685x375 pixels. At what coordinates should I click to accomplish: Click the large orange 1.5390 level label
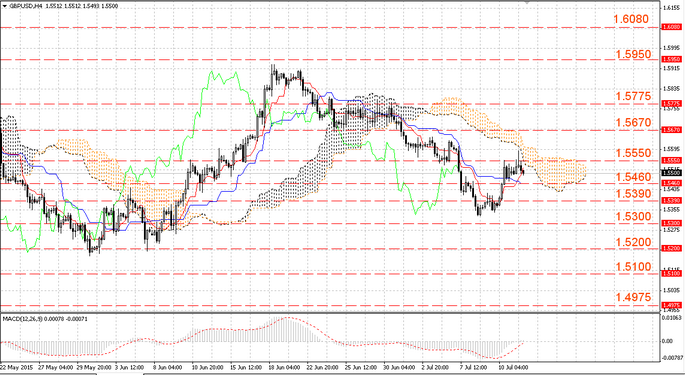point(633,194)
